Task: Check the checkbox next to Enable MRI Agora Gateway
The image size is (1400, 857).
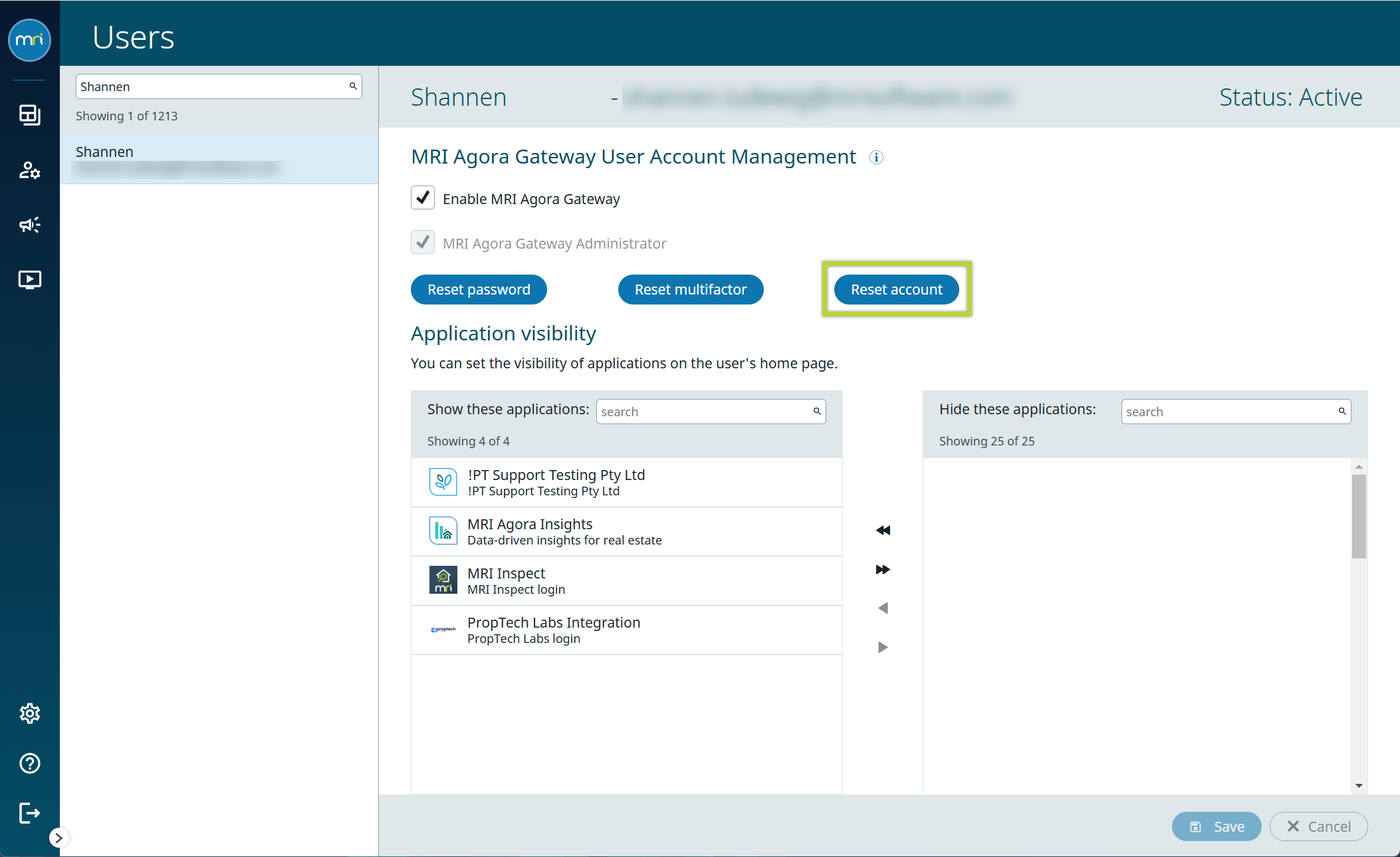Action: [x=422, y=197]
